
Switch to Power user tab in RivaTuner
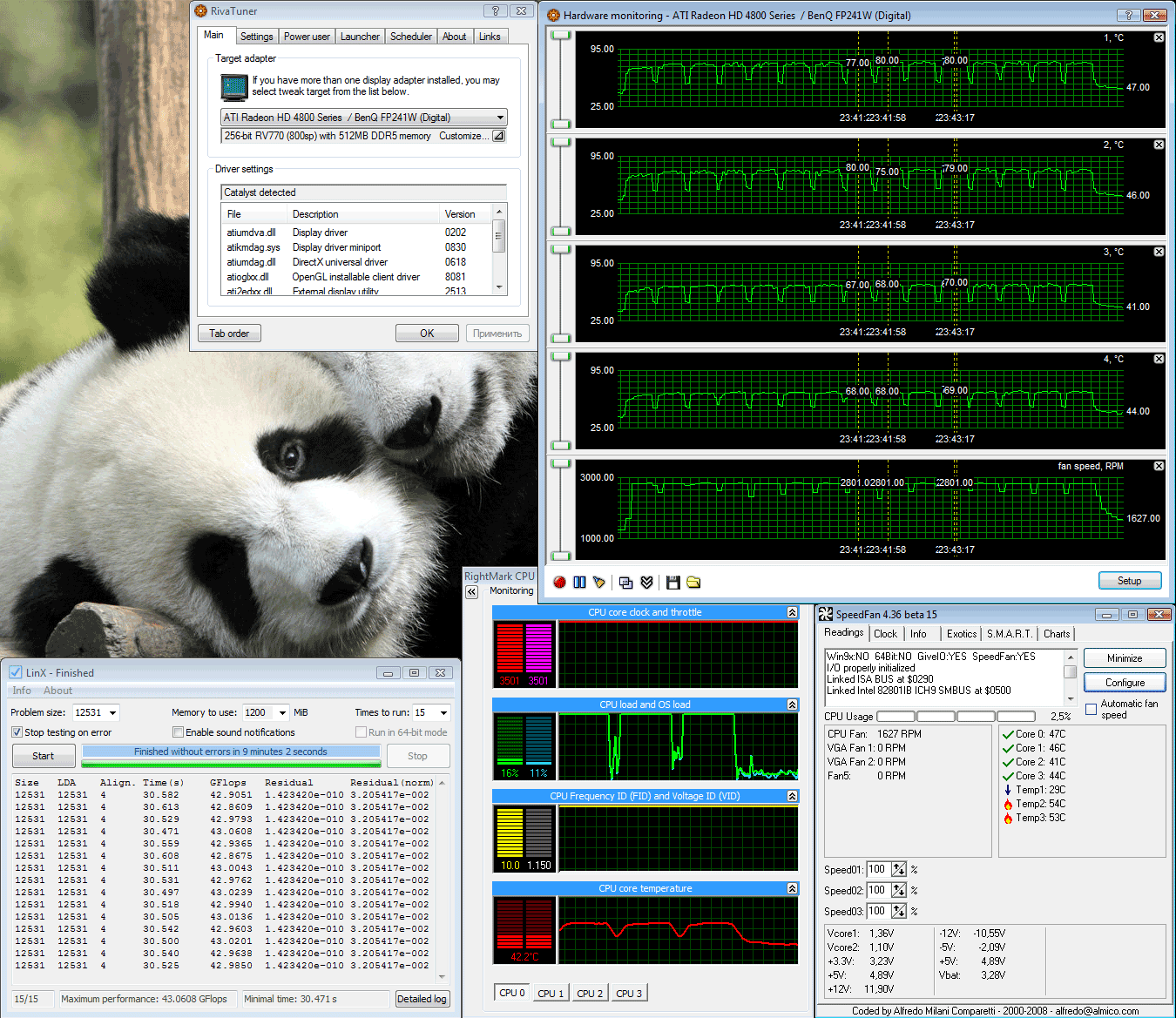coord(307,37)
